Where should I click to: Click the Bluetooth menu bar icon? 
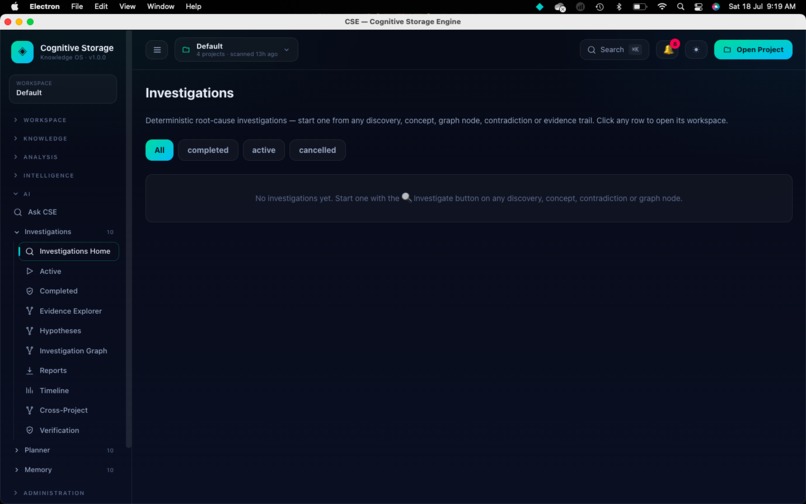619,7
